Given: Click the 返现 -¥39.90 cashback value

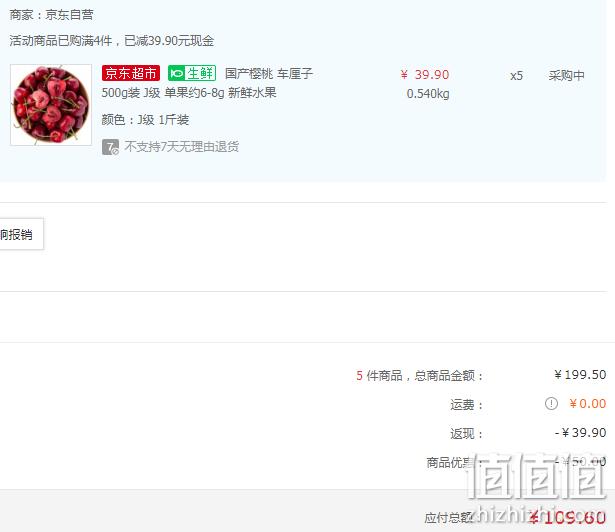Looking at the screenshot, I should 580,433.
